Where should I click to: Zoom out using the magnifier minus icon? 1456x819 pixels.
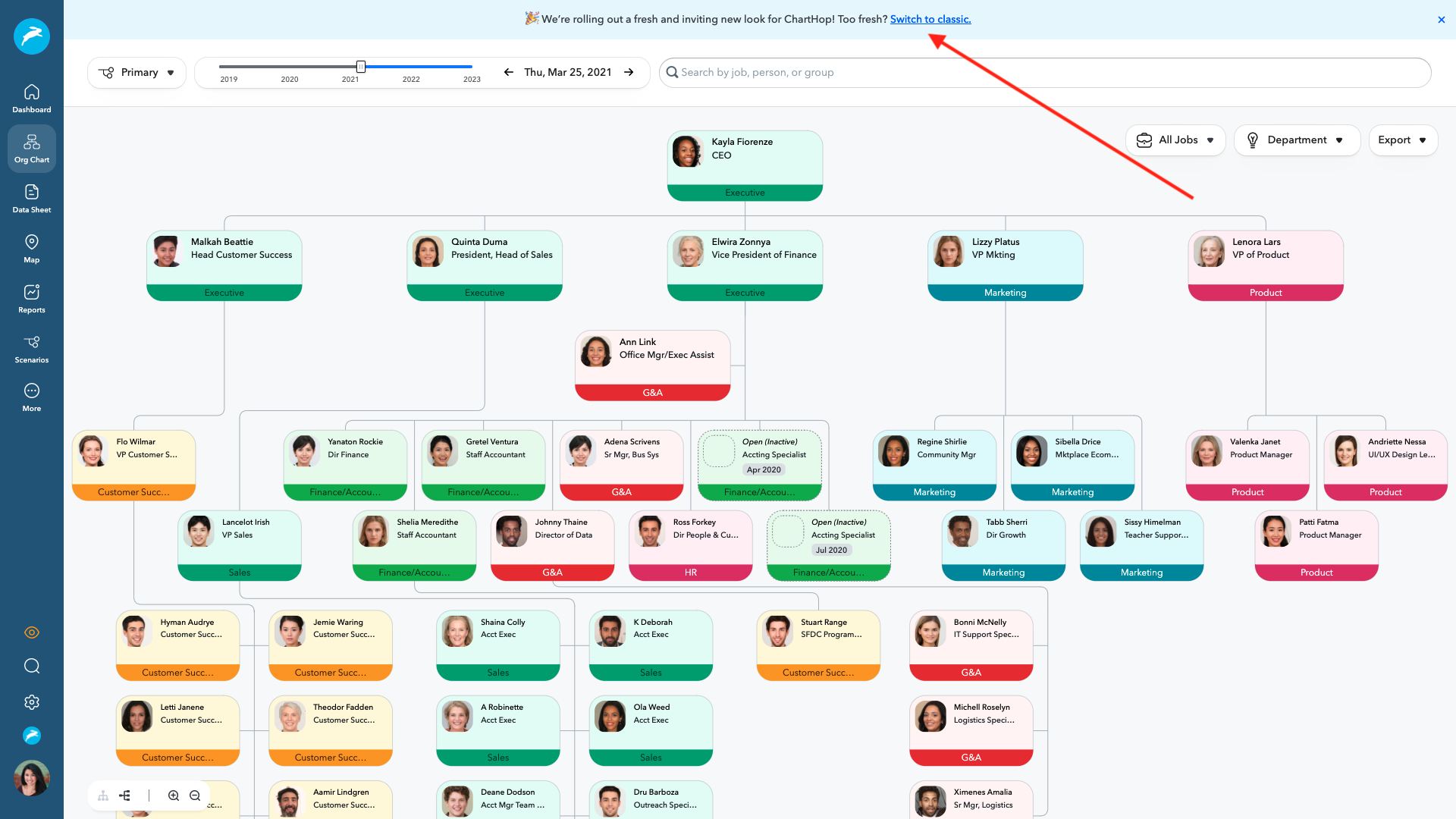194,795
